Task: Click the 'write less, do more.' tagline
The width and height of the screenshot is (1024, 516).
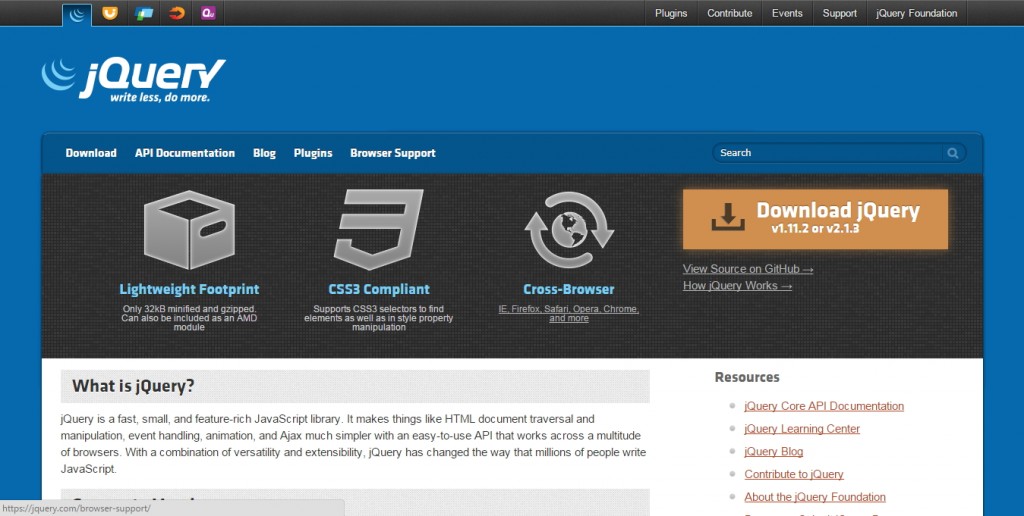Action: point(160,97)
